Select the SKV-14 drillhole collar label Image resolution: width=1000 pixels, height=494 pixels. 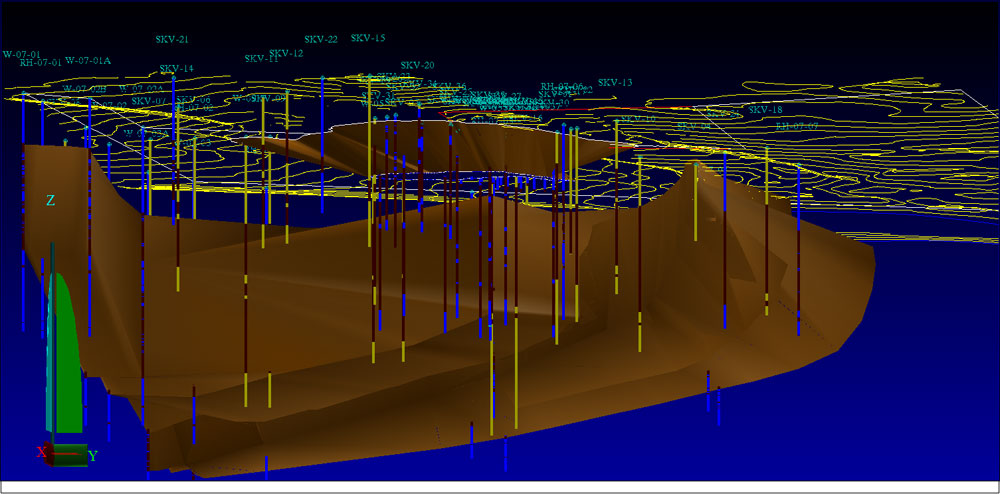coord(177,69)
